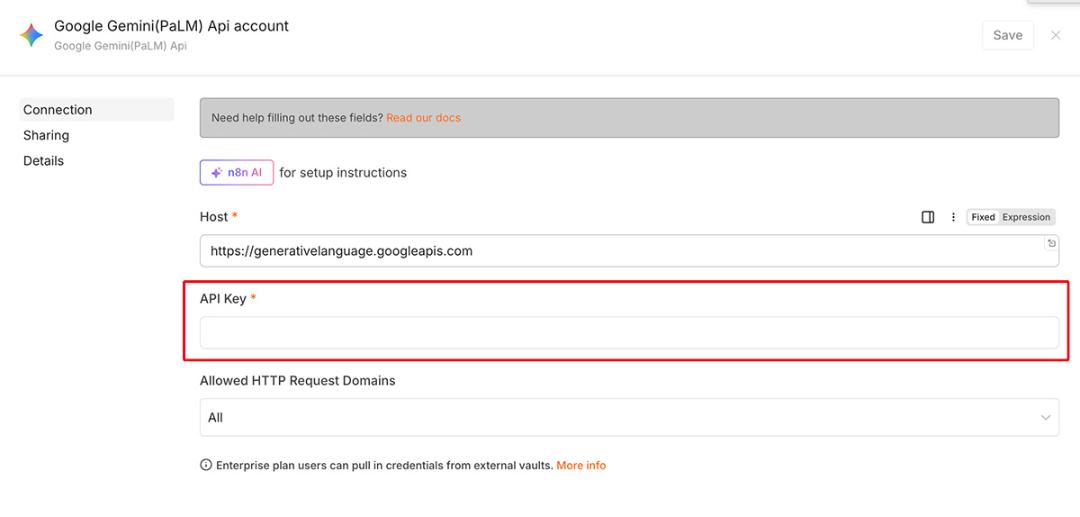Click the 'Host' field label

click(214, 217)
